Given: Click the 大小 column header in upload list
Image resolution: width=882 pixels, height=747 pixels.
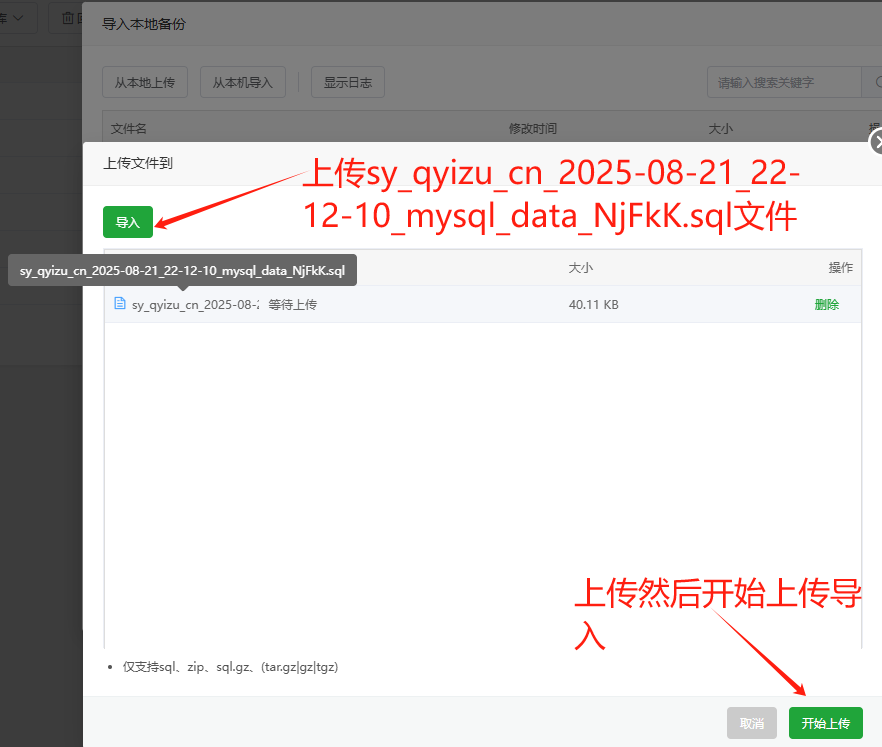Looking at the screenshot, I should (581, 268).
